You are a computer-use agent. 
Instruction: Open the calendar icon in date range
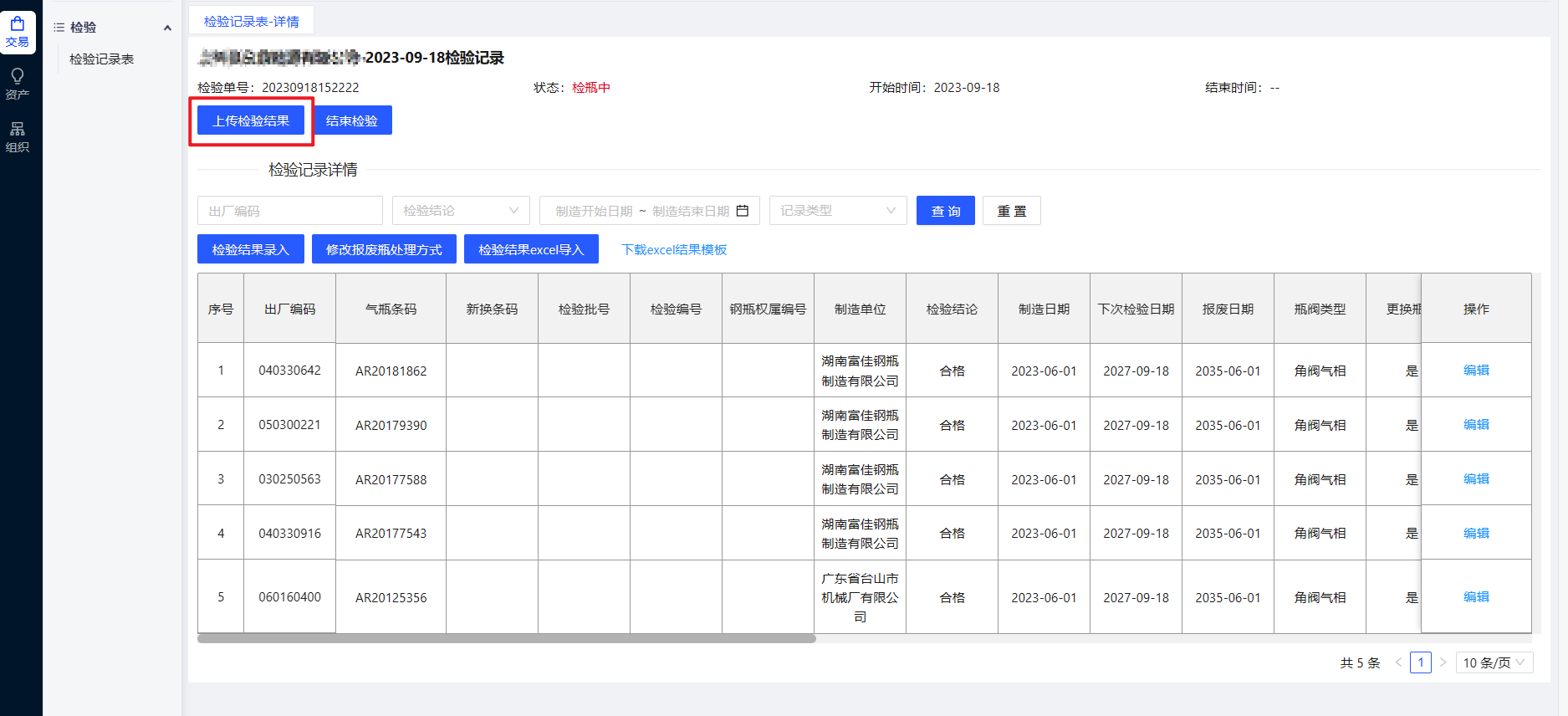click(x=743, y=211)
